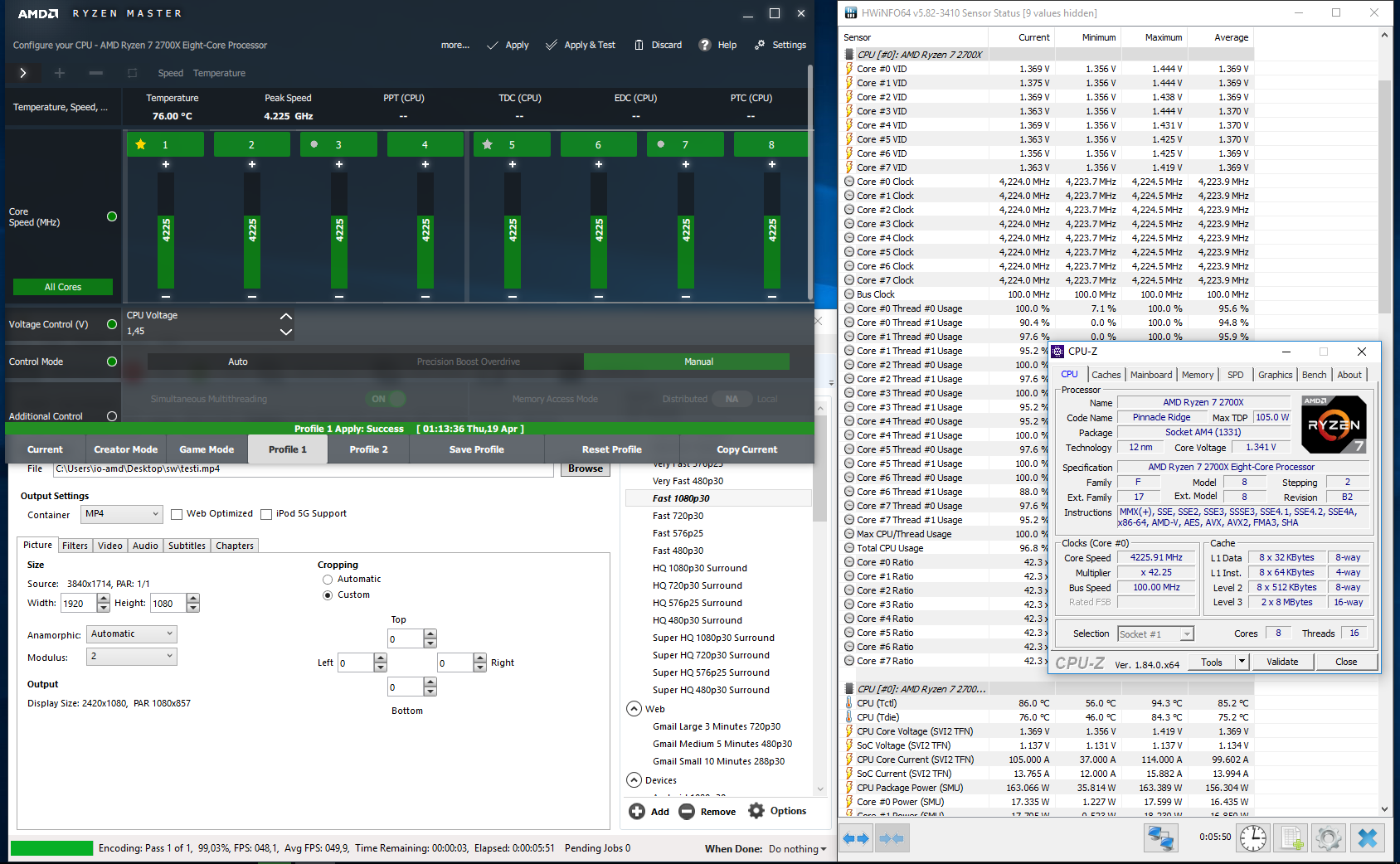Click Apply & Test in Ryzen Master
Screen dimensions: 1400x864
click(581, 45)
